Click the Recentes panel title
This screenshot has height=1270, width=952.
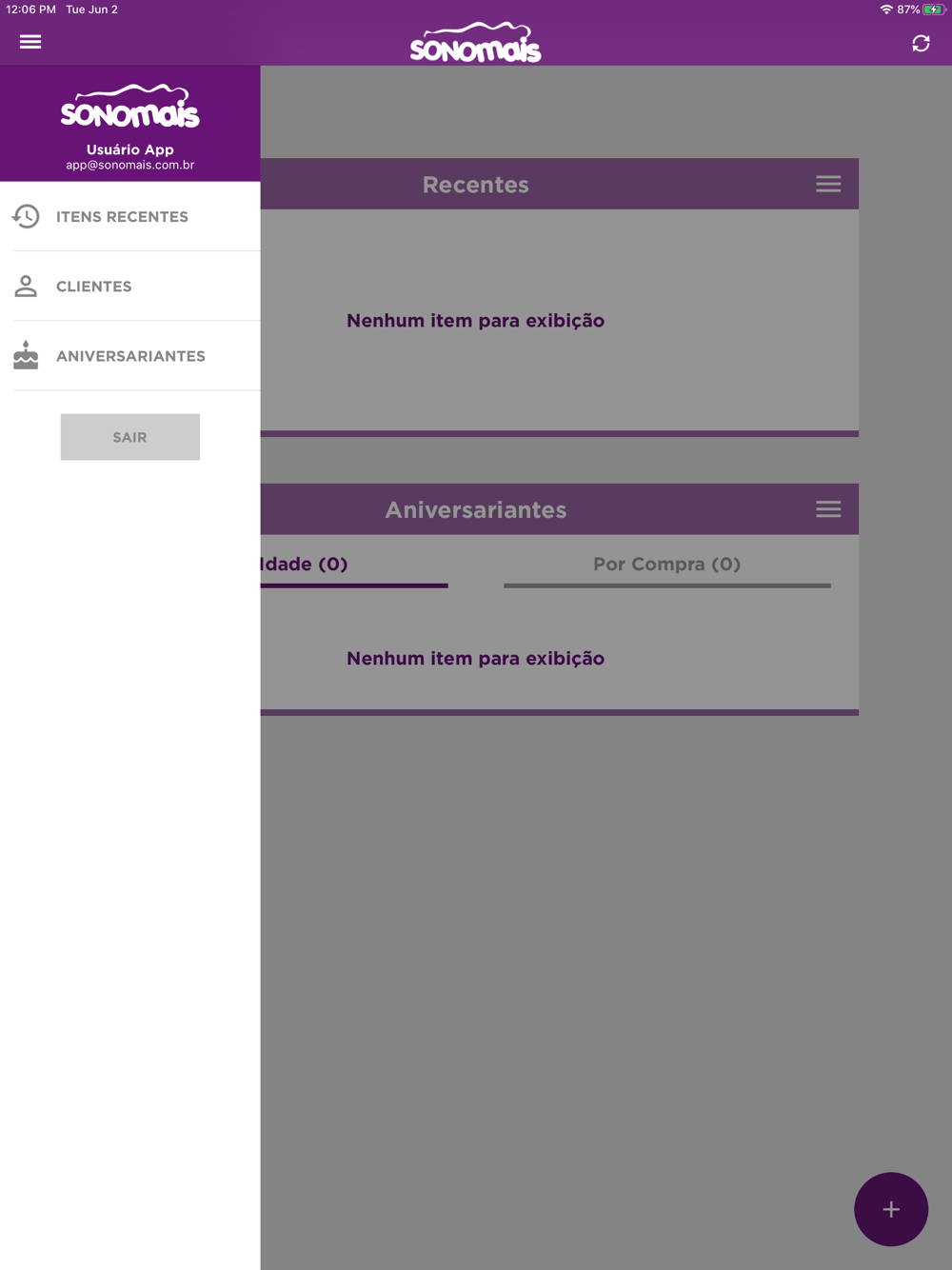pyautogui.click(x=476, y=185)
